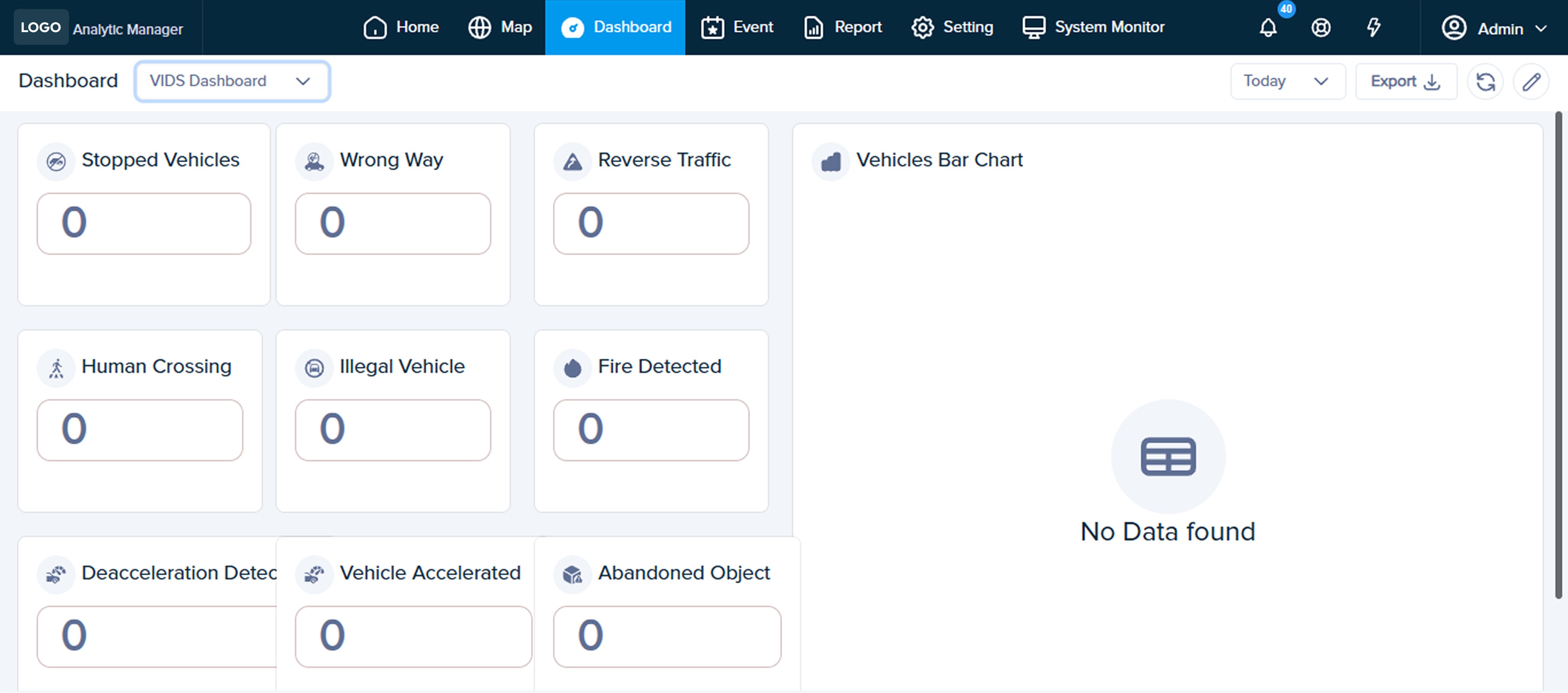This screenshot has width=1568, height=693.
Task: Click the lightning bolt quick actions icon
Action: tap(1373, 28)
